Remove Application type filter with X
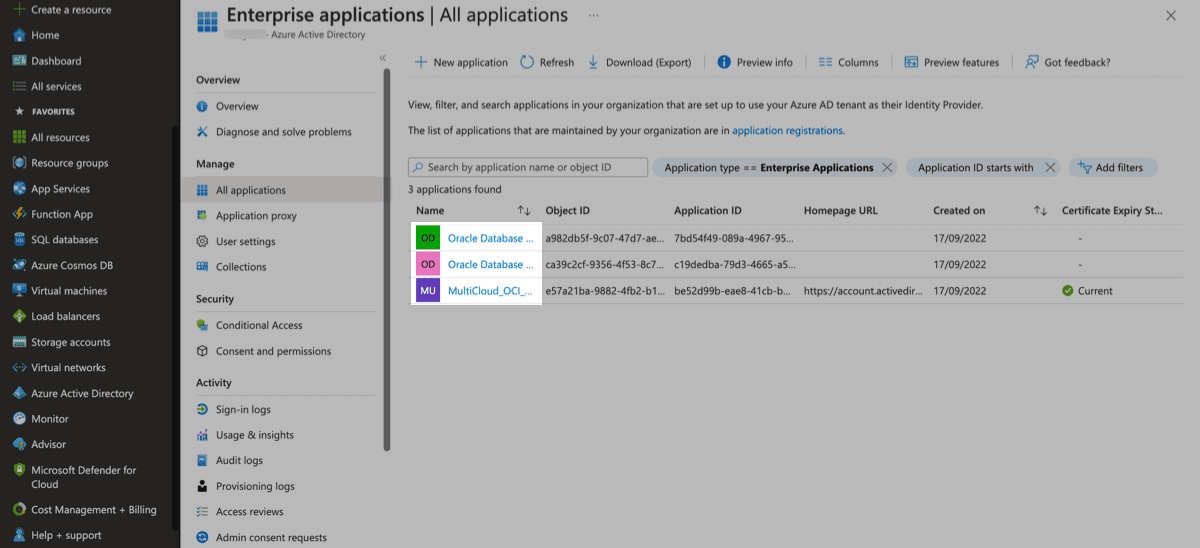 click(x=886, y=168)
